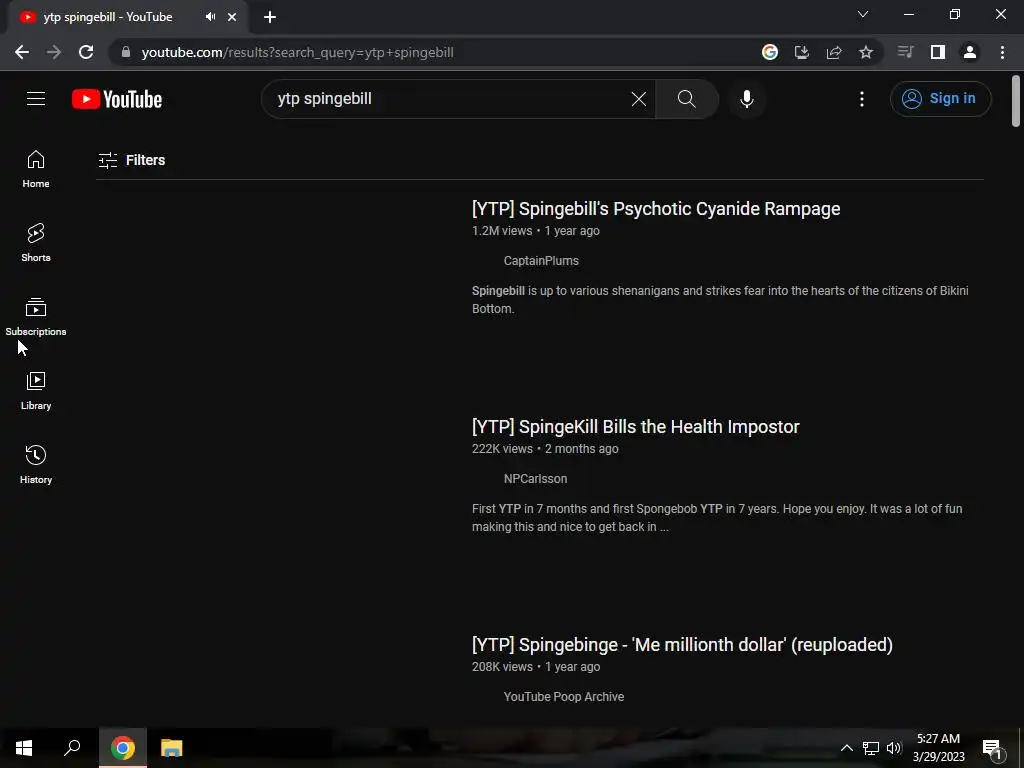This screenshot has height=768, width=1024.
Task: Open the Home sidebar item
Action: (36, 169)
